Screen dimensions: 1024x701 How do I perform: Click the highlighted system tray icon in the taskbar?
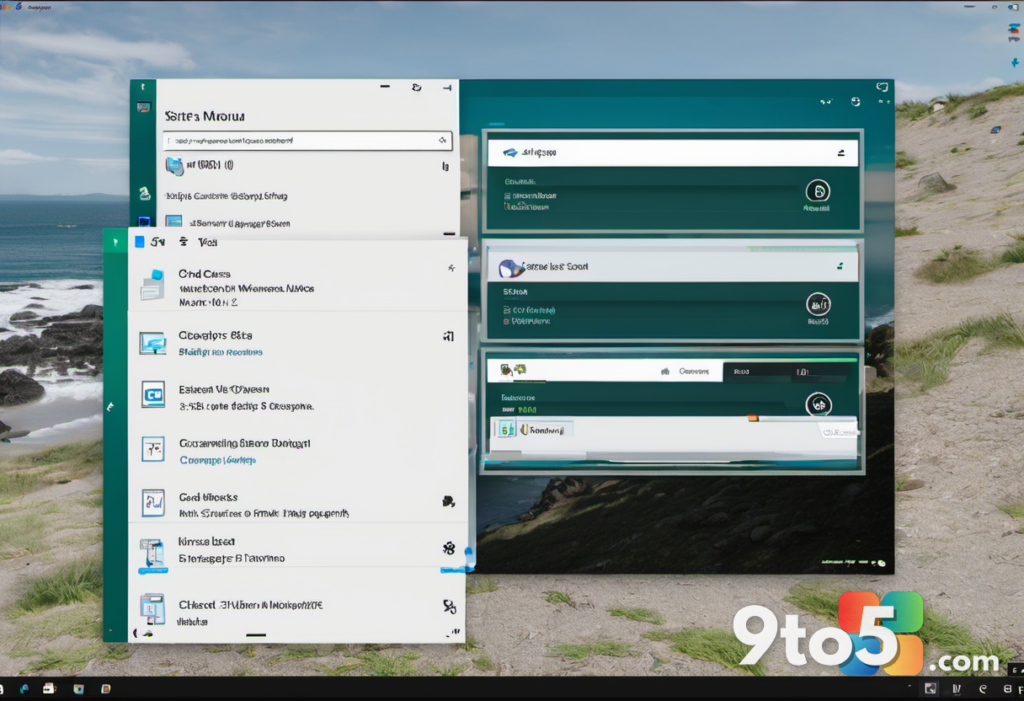(930, 689)
